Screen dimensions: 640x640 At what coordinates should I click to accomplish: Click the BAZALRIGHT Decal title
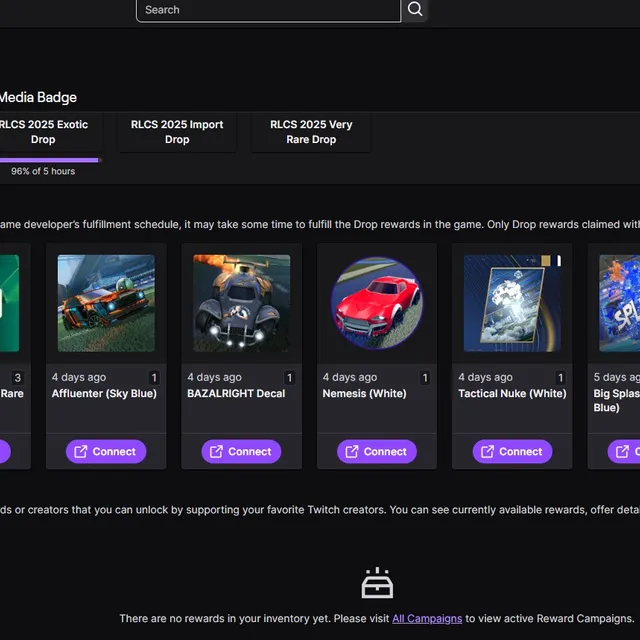point(236,393)
